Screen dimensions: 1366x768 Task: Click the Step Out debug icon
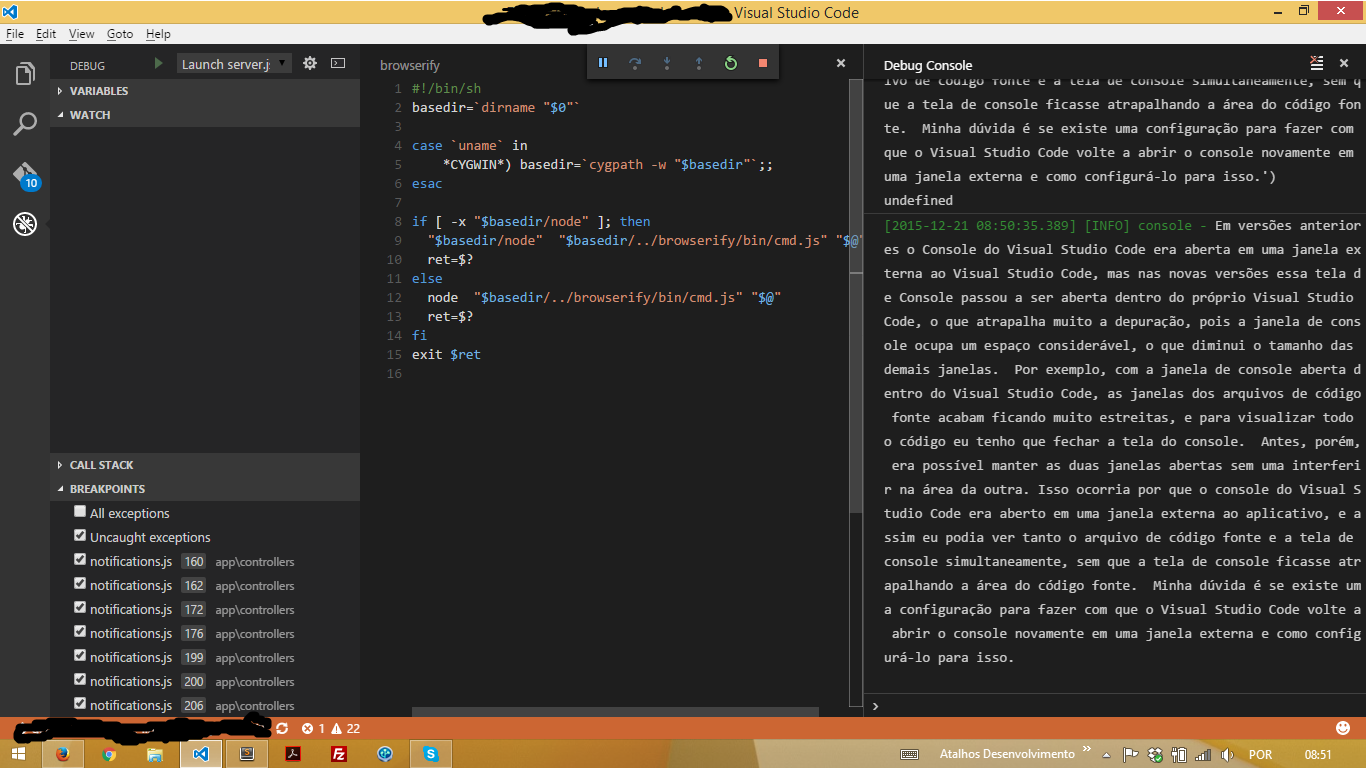click(x=699, y=63)
